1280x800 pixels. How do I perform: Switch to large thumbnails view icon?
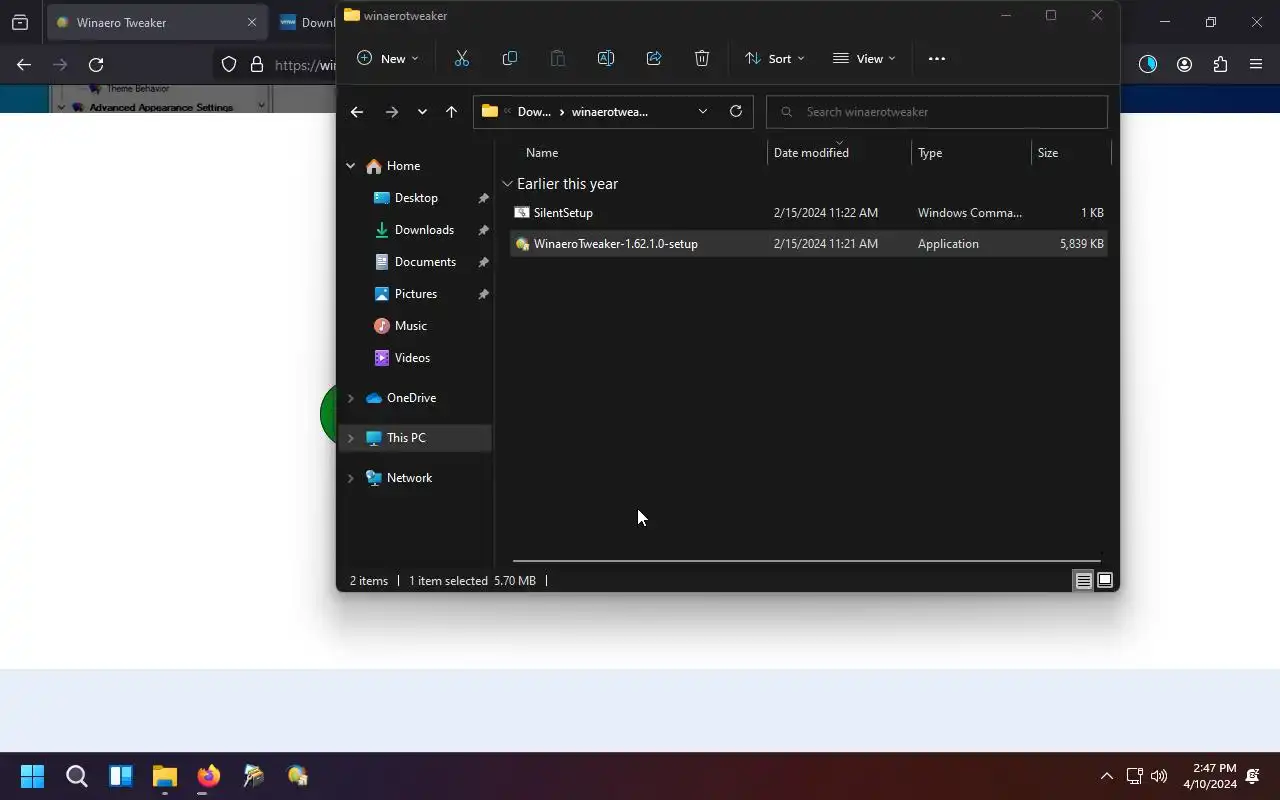[1105, 581]
